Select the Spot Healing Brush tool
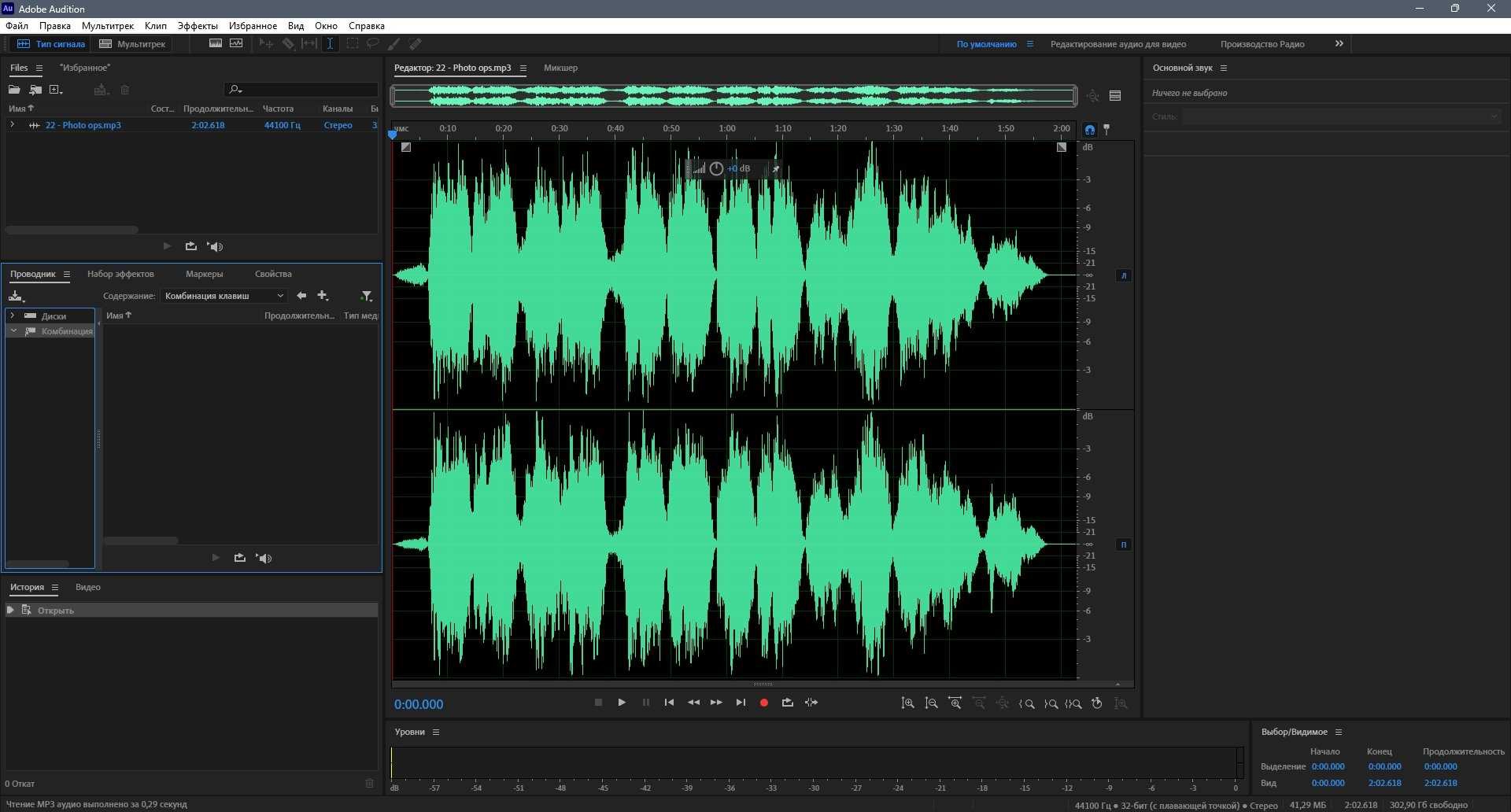 [415, 44]
